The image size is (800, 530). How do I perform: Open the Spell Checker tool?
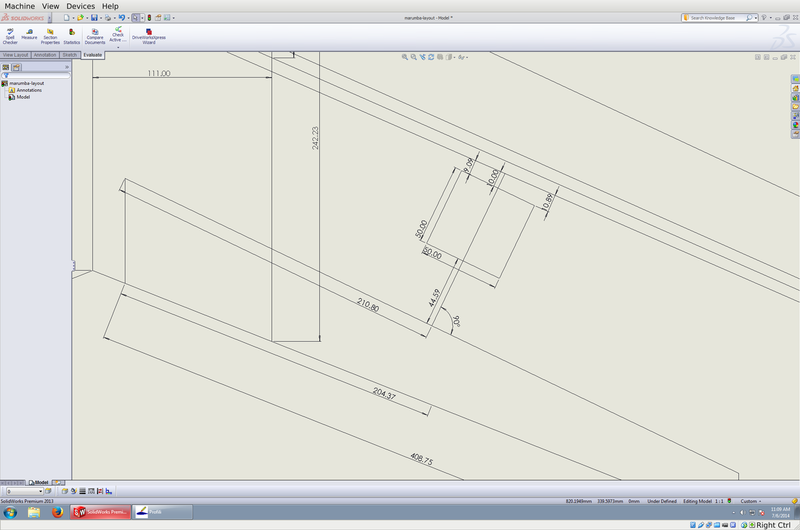click(10, 36)
